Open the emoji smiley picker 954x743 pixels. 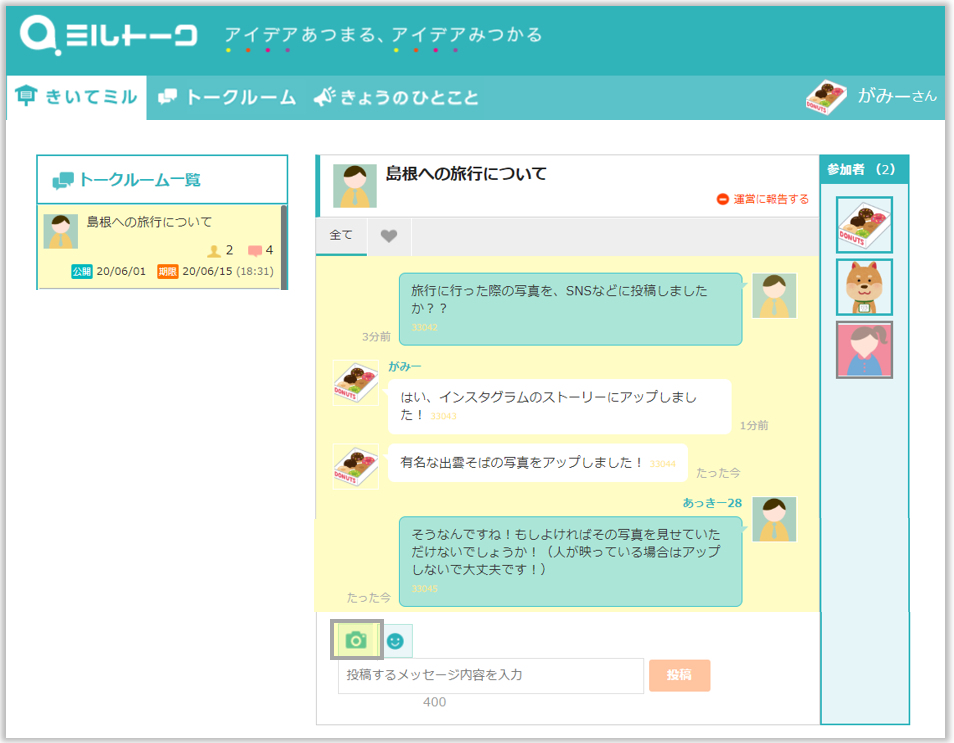[x=396, y=640]
